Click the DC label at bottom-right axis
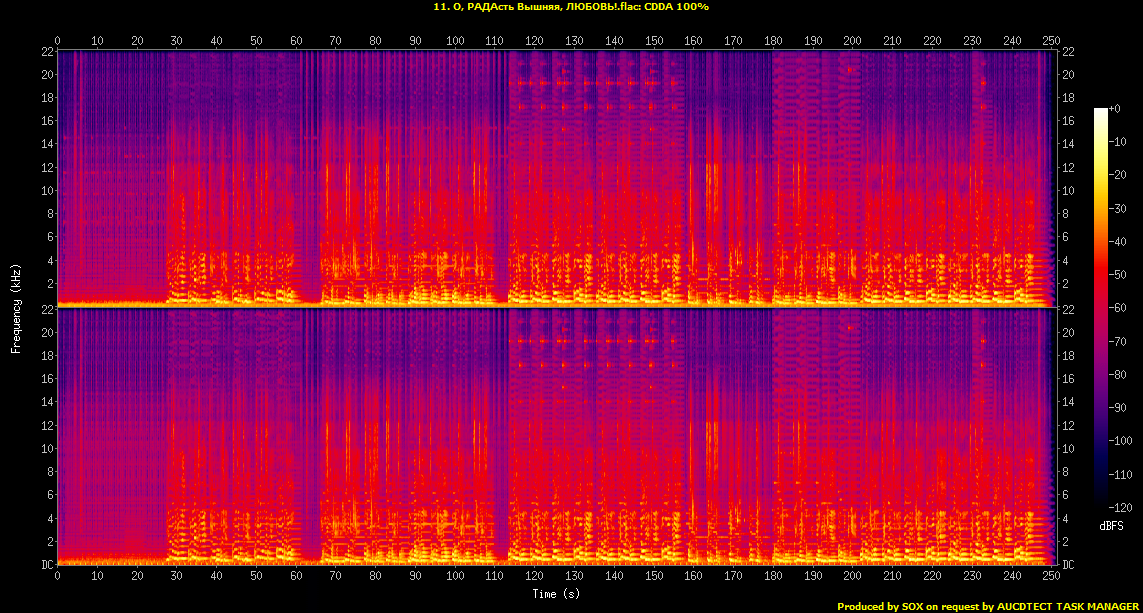Viewport: 1143px width, 613px height. coord(1068,565)
